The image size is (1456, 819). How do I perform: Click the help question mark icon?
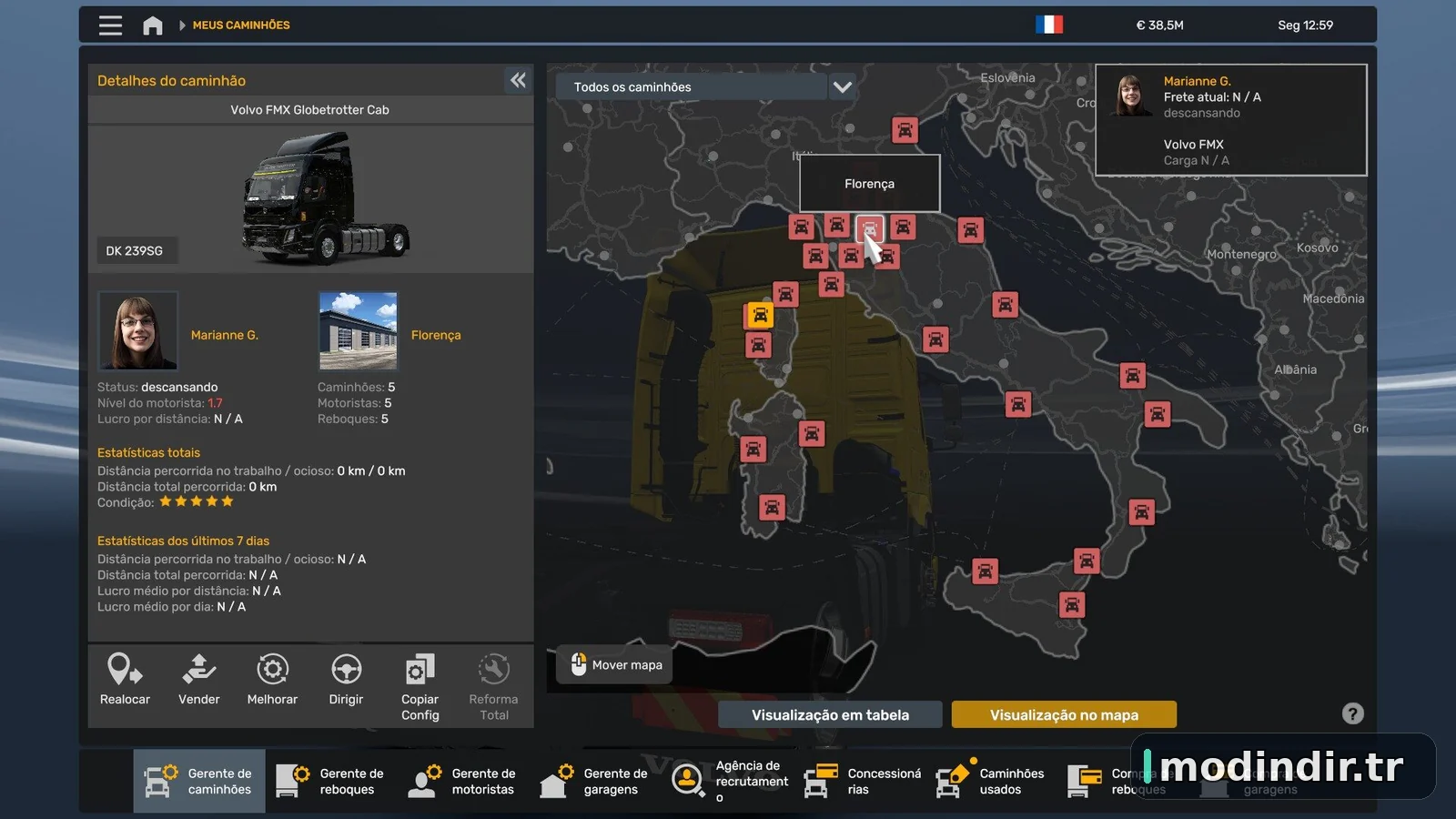[1353, 714]
